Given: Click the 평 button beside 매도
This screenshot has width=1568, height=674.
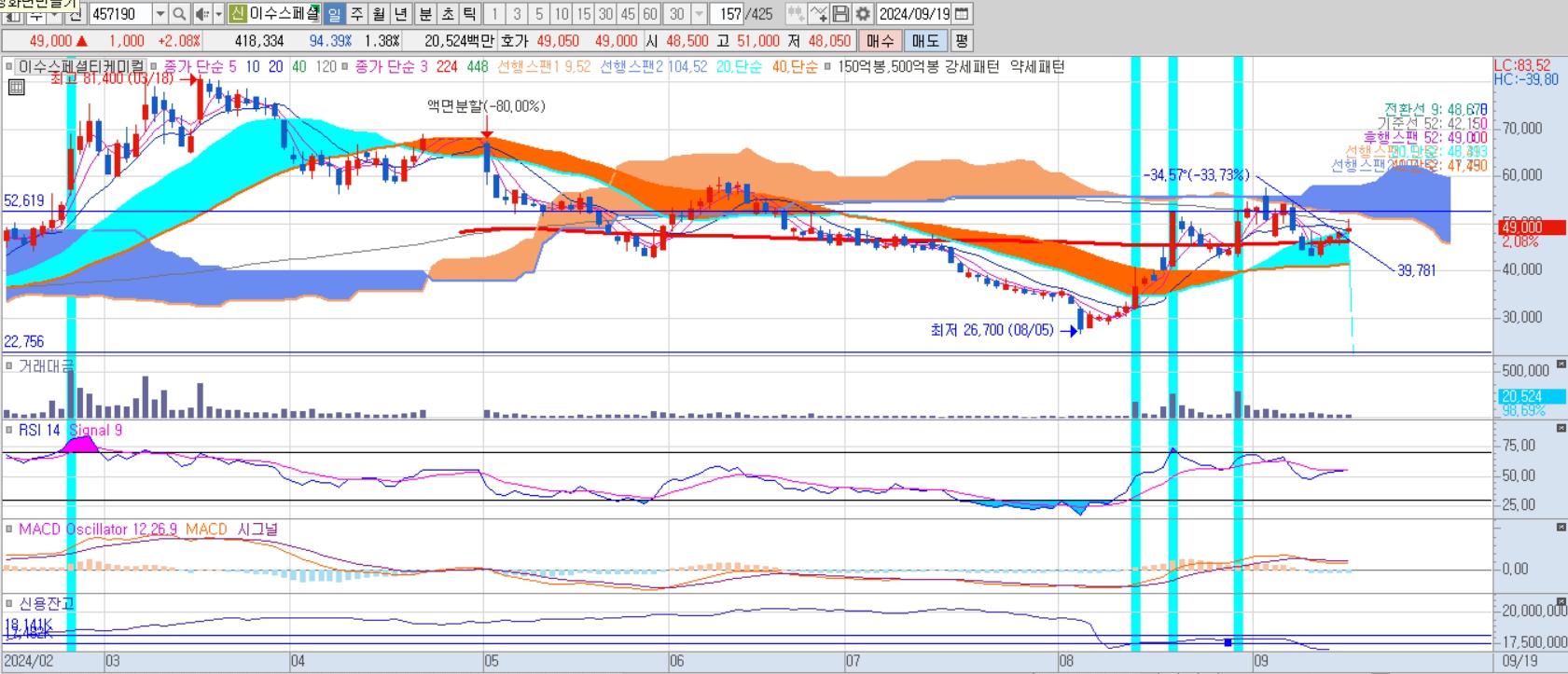Looking at the screenshot, I should [961, 41].
